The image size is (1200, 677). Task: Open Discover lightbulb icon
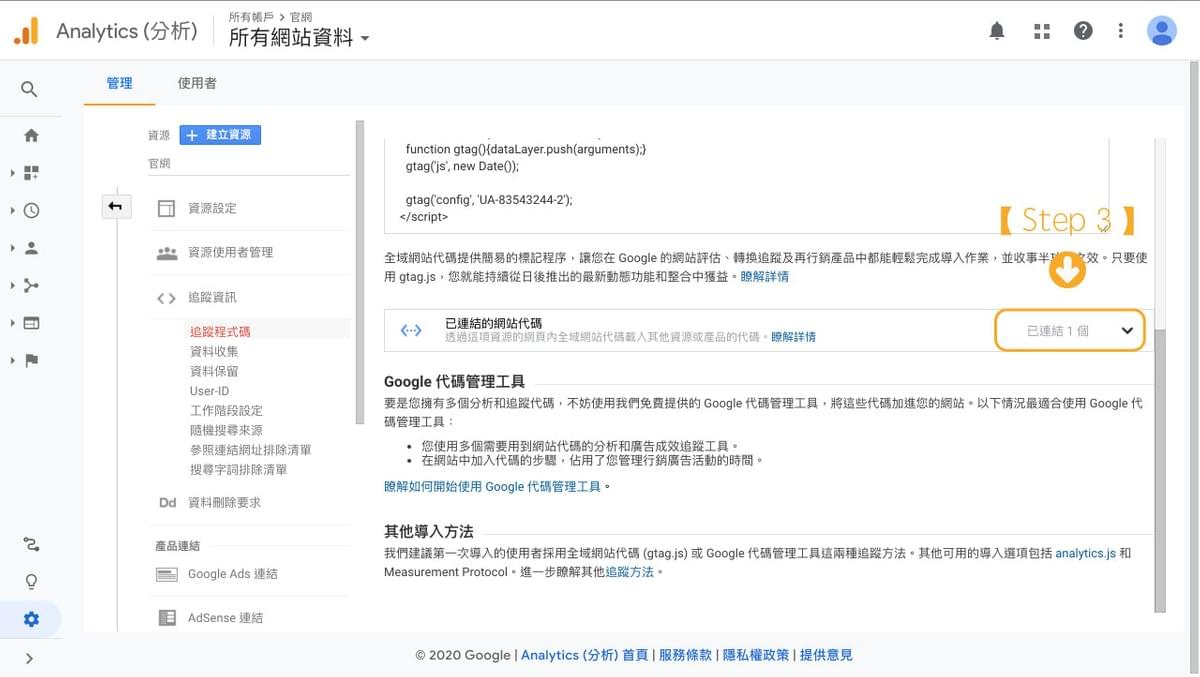(31, 581)
